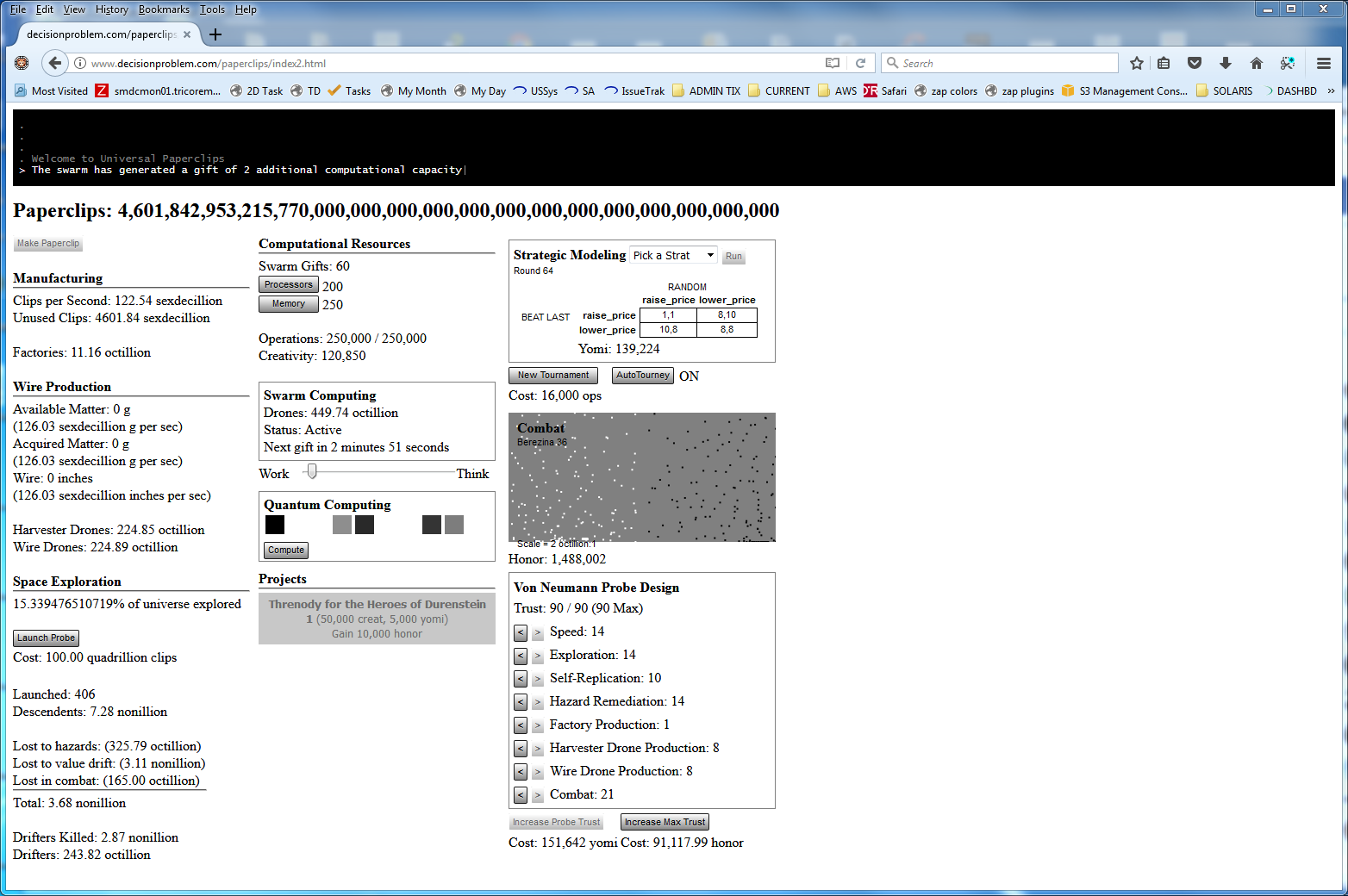Open the Bookmarks menu
1348x896 pixels.
click(x=164, y=9)
